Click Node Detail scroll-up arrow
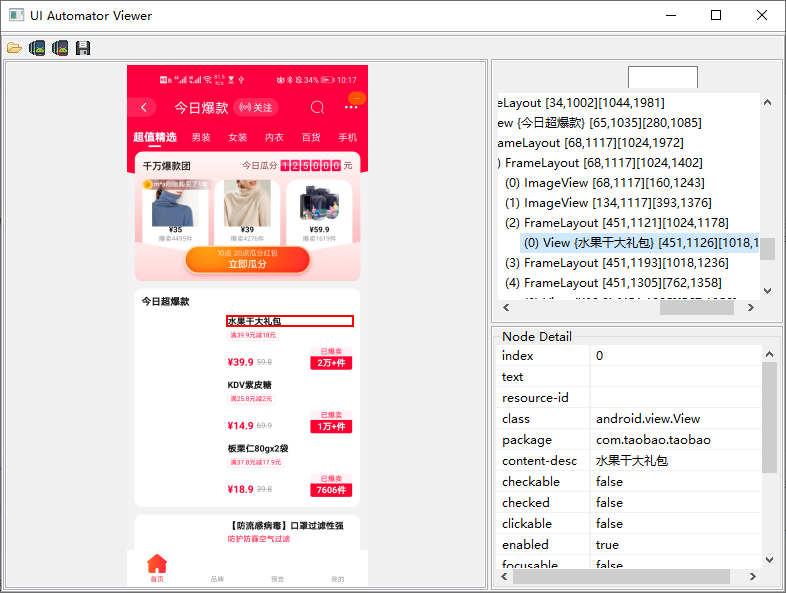786x593 pixels. coord(769,354)
